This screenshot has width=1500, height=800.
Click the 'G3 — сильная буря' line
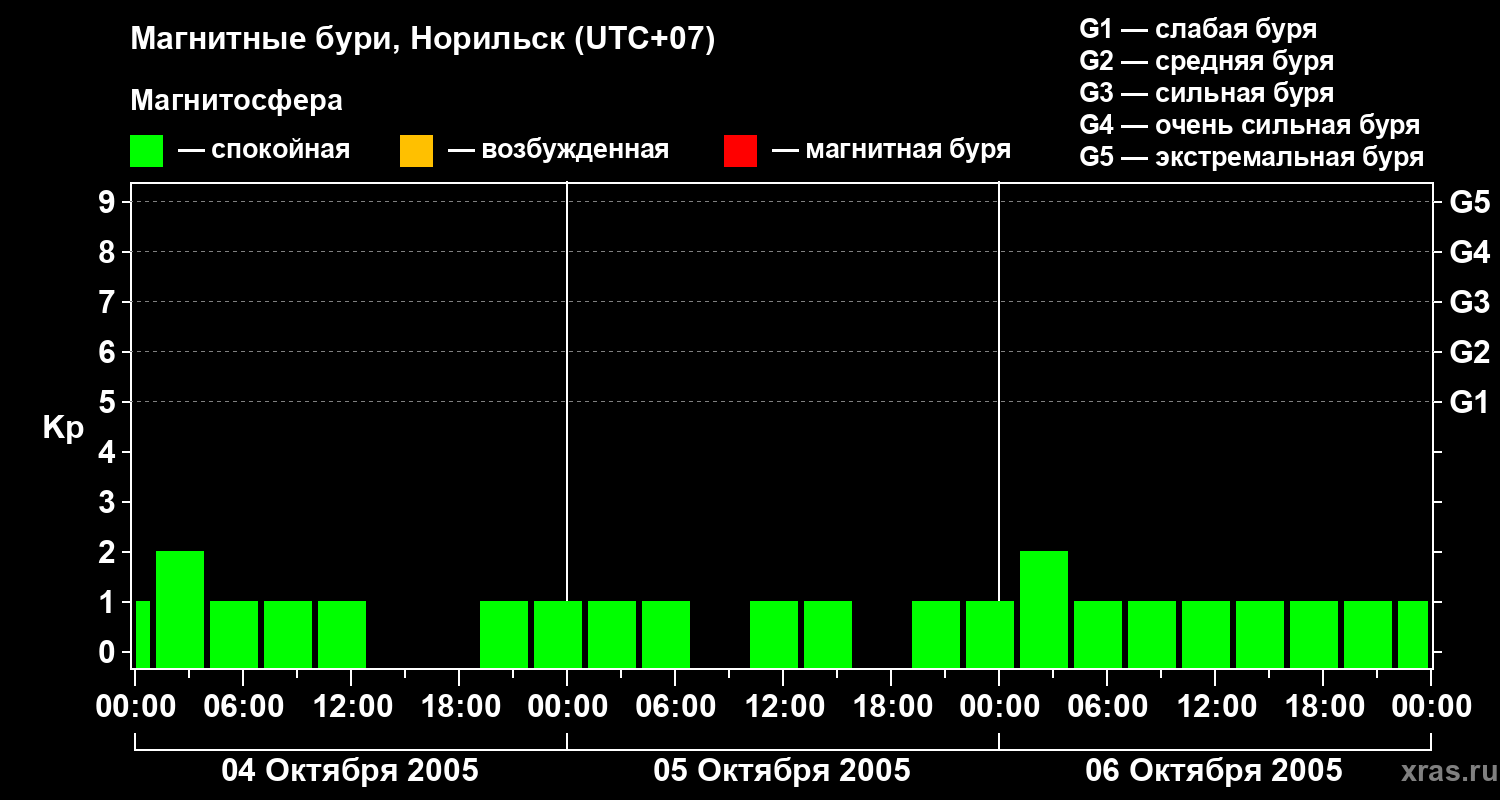(1207, 93)
